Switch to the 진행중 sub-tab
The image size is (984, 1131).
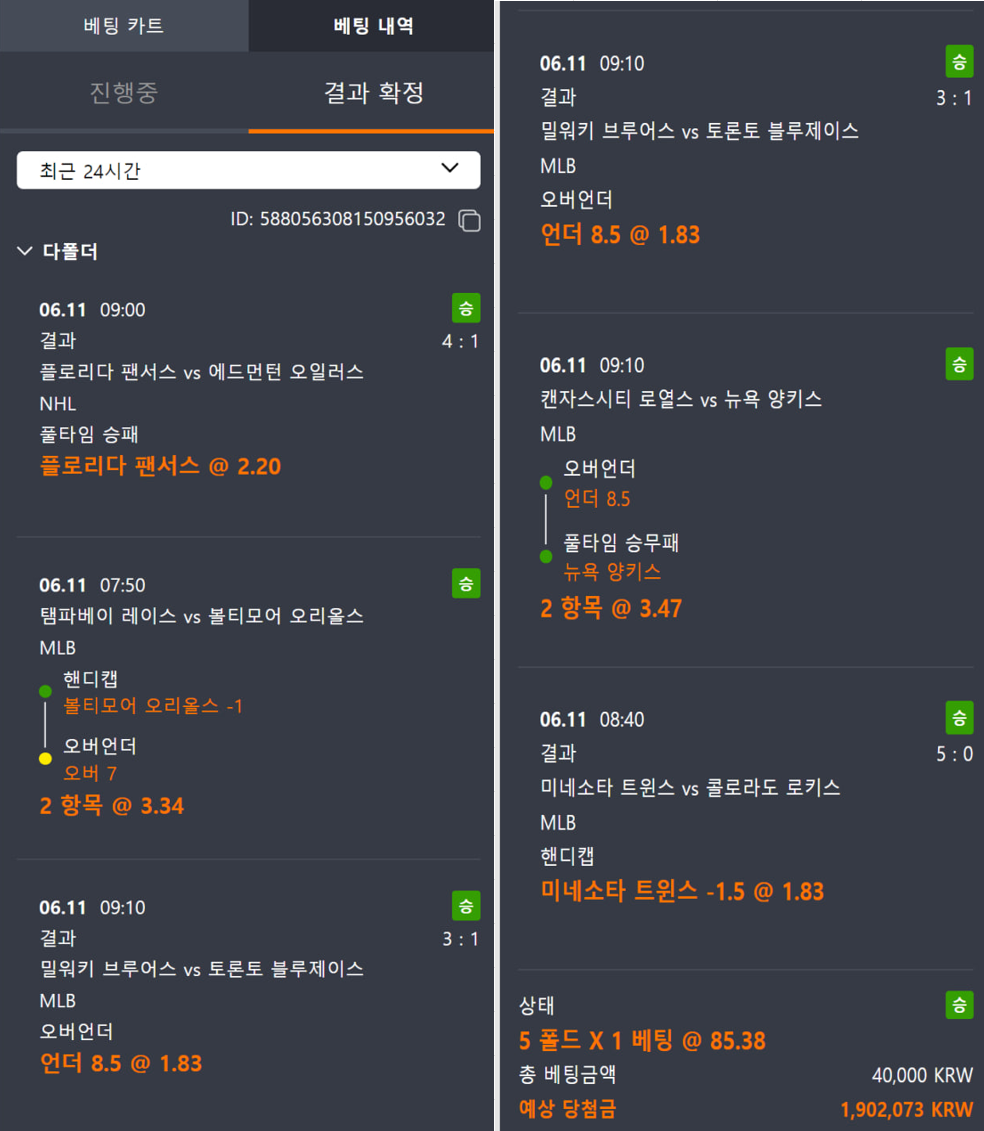pos(124,92)
